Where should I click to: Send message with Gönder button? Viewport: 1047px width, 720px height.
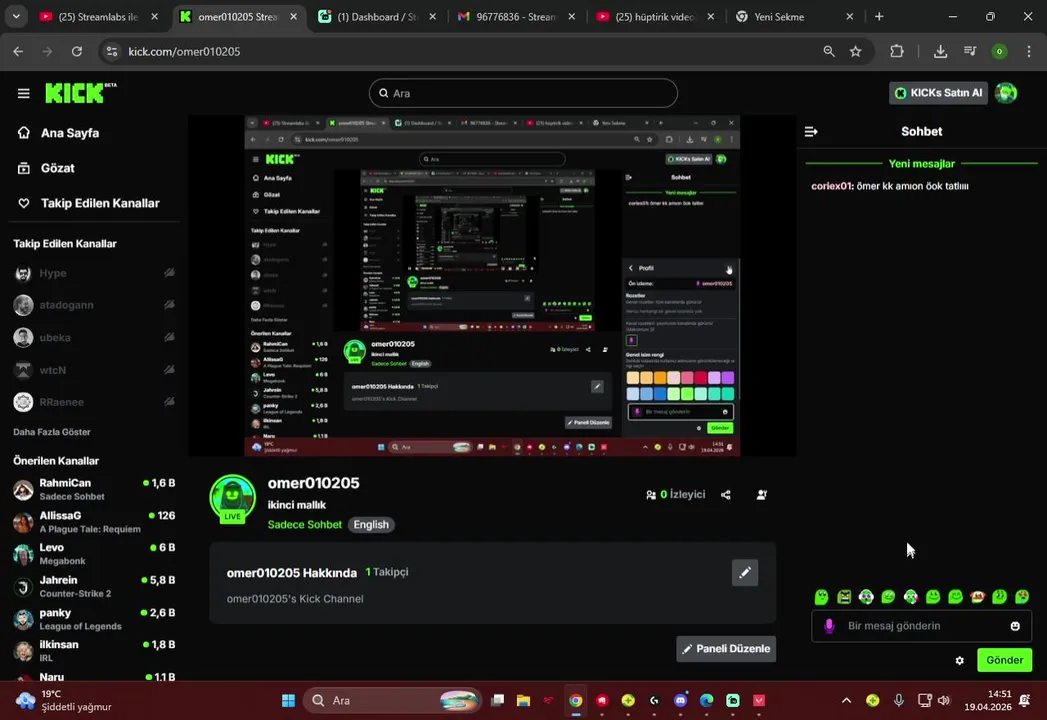(1004, 661)
